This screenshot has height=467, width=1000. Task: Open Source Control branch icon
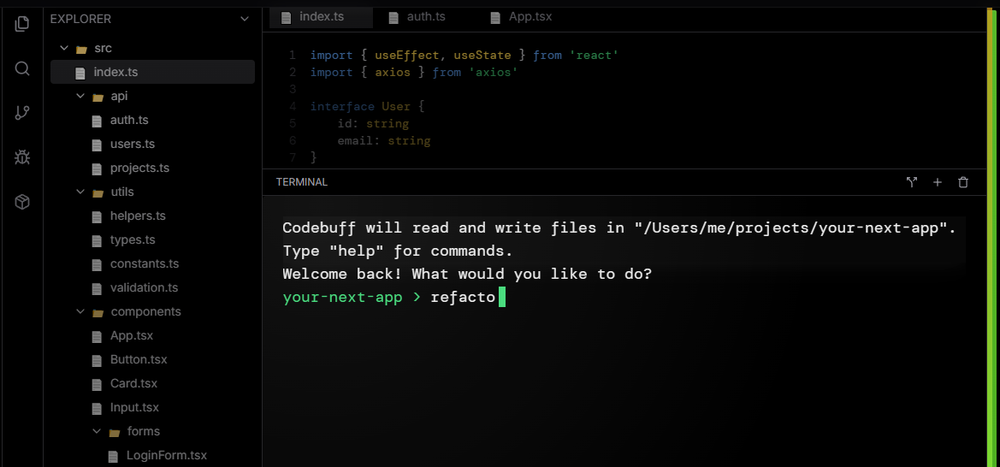(22, 114)
